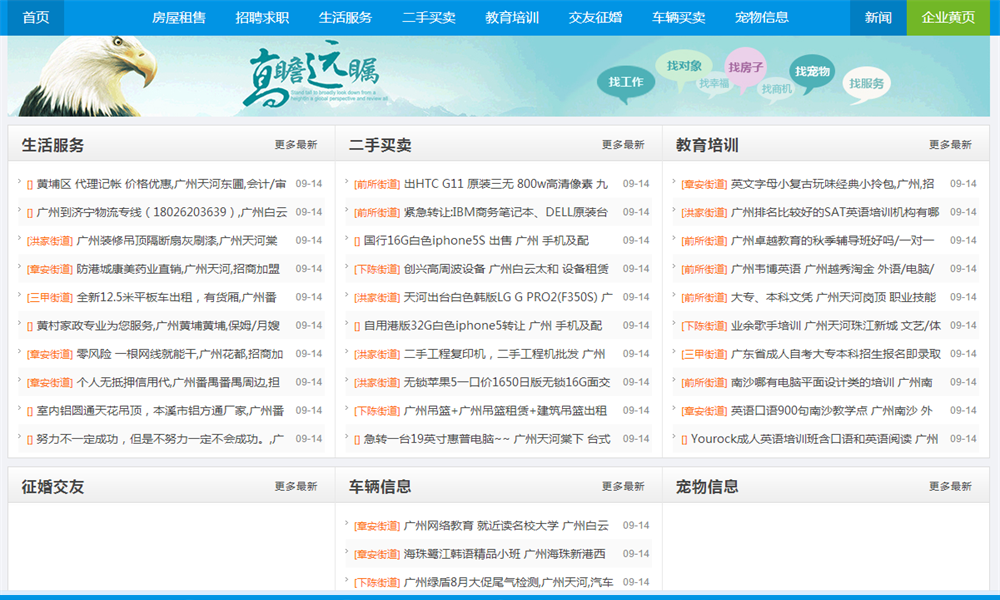Click the faded 找幸福 bubble
Viewport: 1000px width, 600px height.
[714, 84]
